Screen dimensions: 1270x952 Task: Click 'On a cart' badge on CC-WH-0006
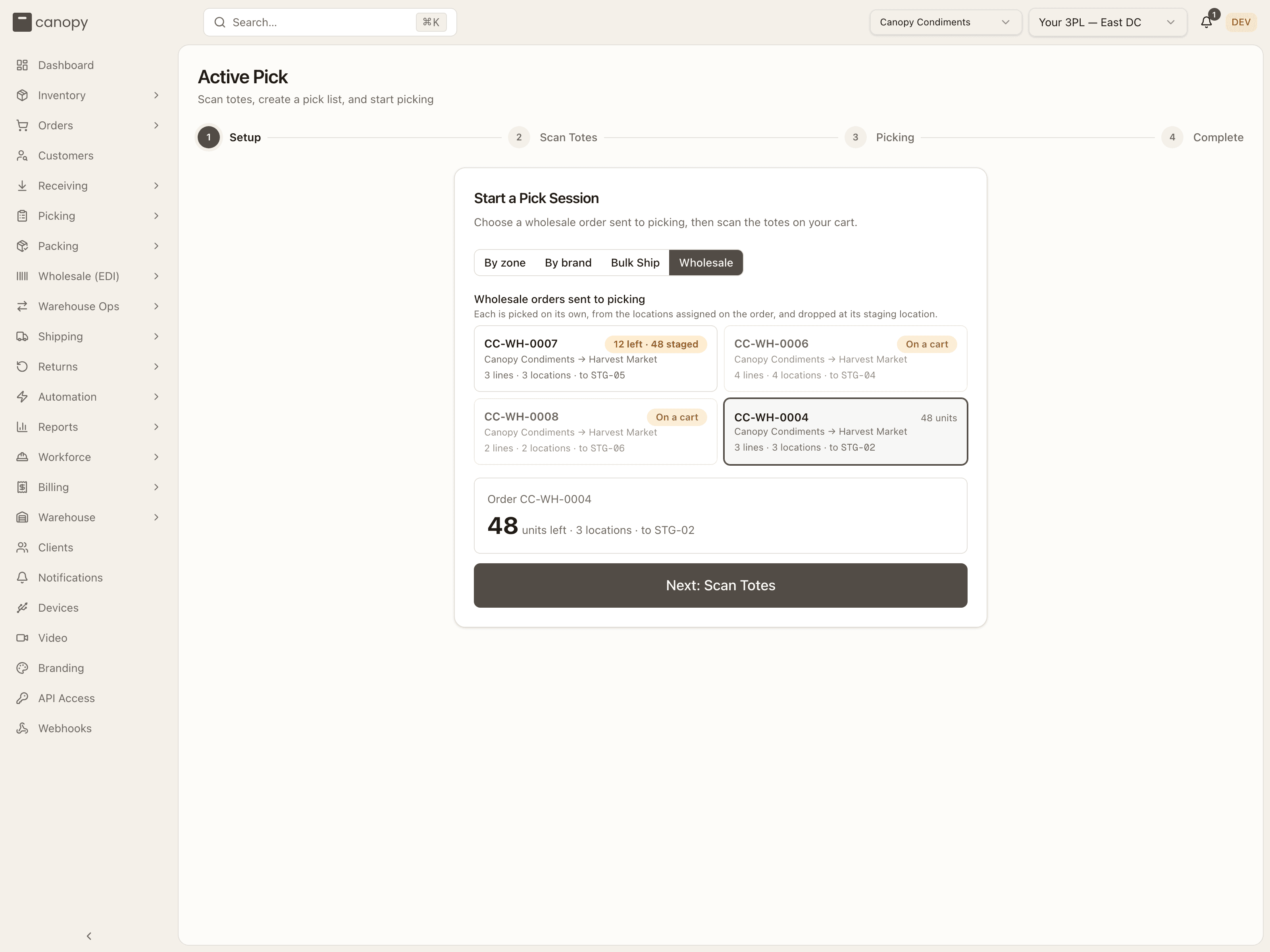click(927, 344)
